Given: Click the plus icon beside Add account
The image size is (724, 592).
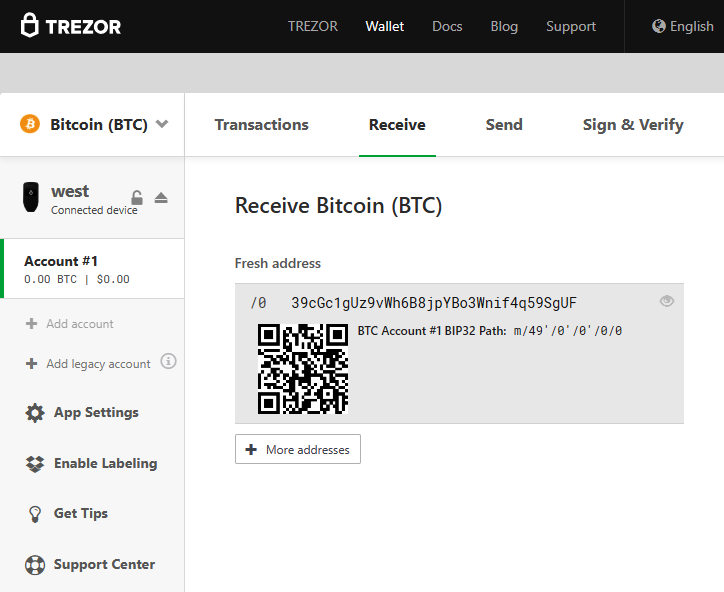Looking at the screenshot, I should coord(31,324).
